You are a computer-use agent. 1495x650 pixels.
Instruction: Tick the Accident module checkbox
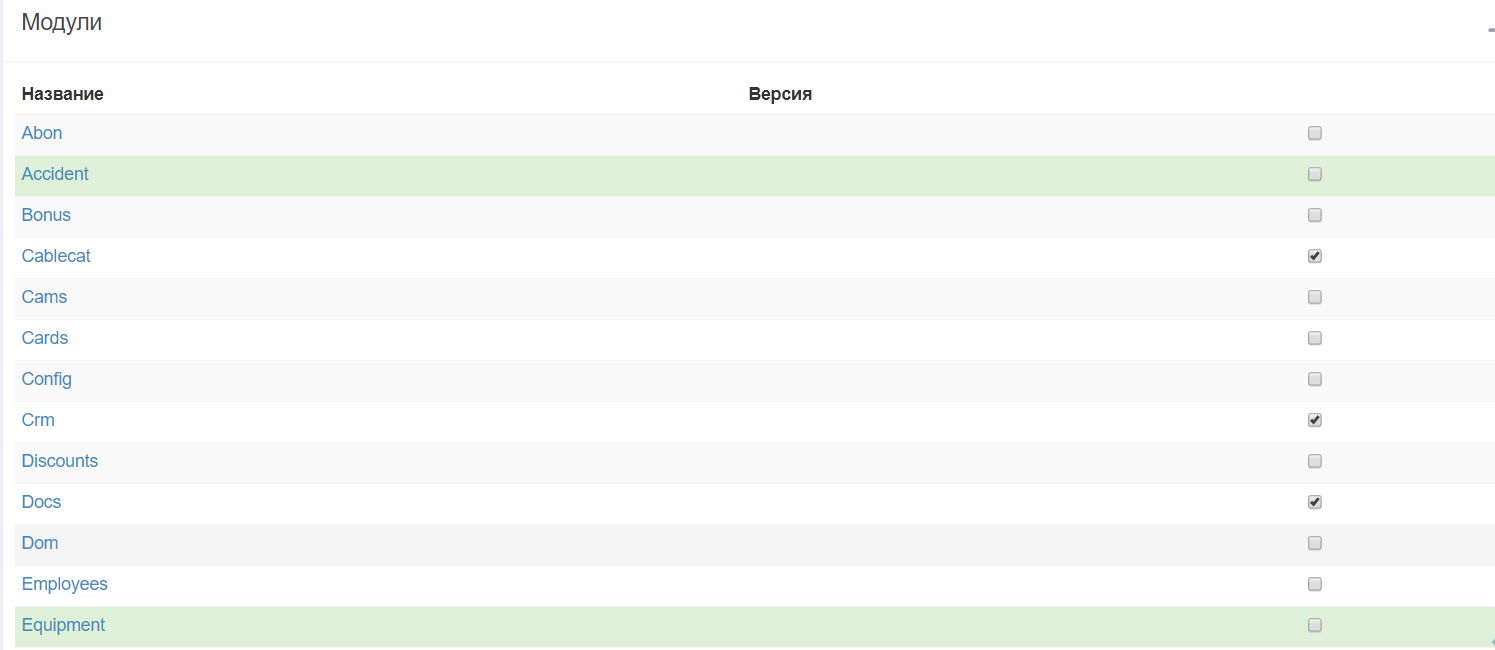click(1315, 174)
